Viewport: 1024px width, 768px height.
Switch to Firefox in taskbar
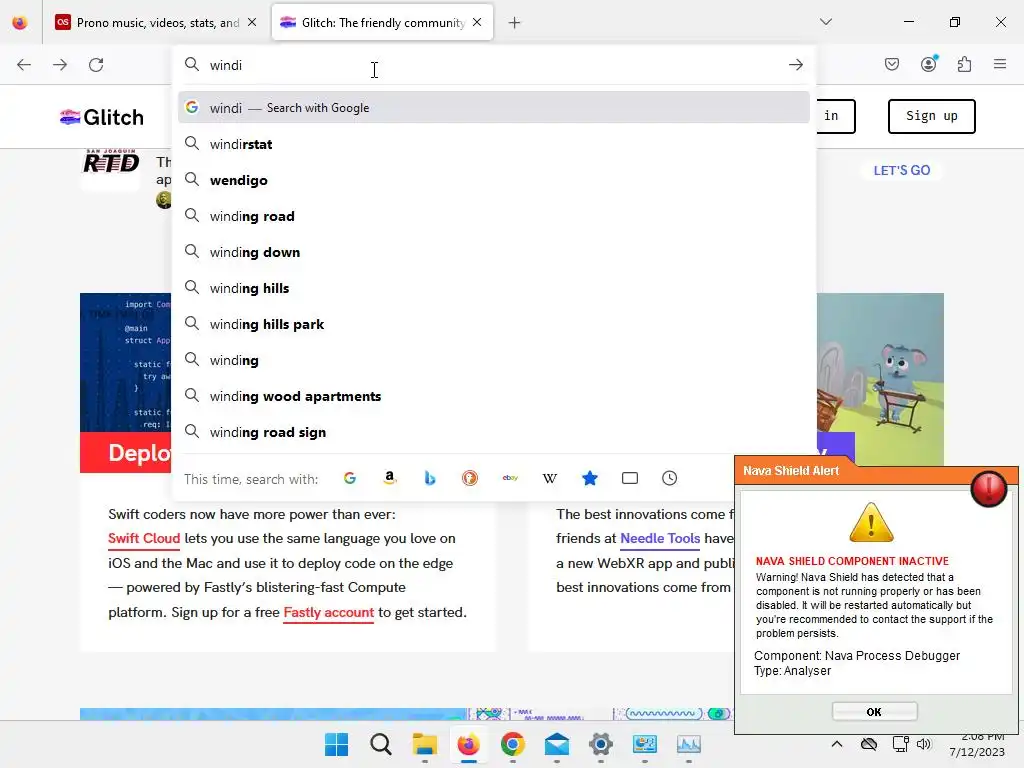tap(468, 744)
